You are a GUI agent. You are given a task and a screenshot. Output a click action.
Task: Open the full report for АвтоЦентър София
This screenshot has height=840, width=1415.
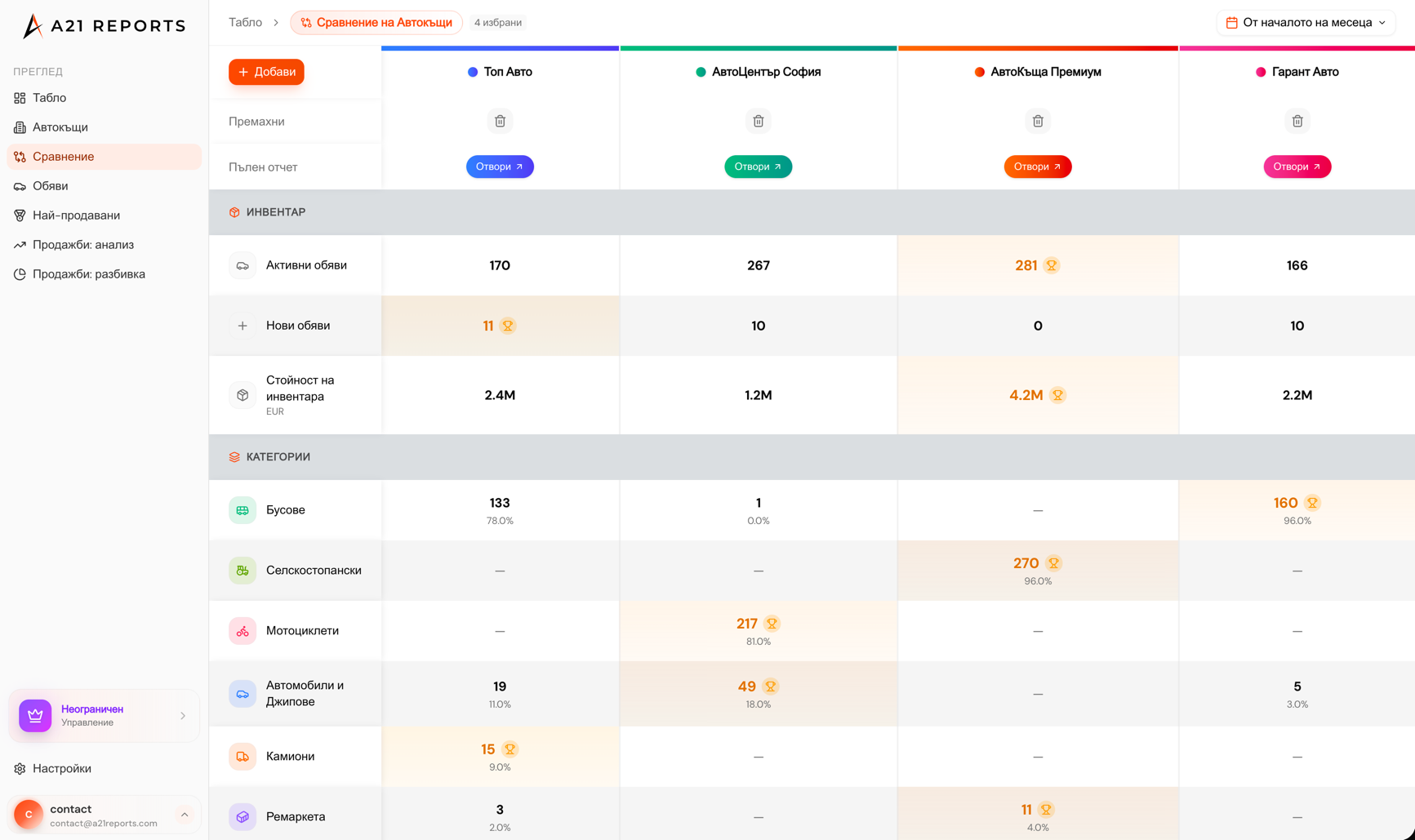click(758, 166)
